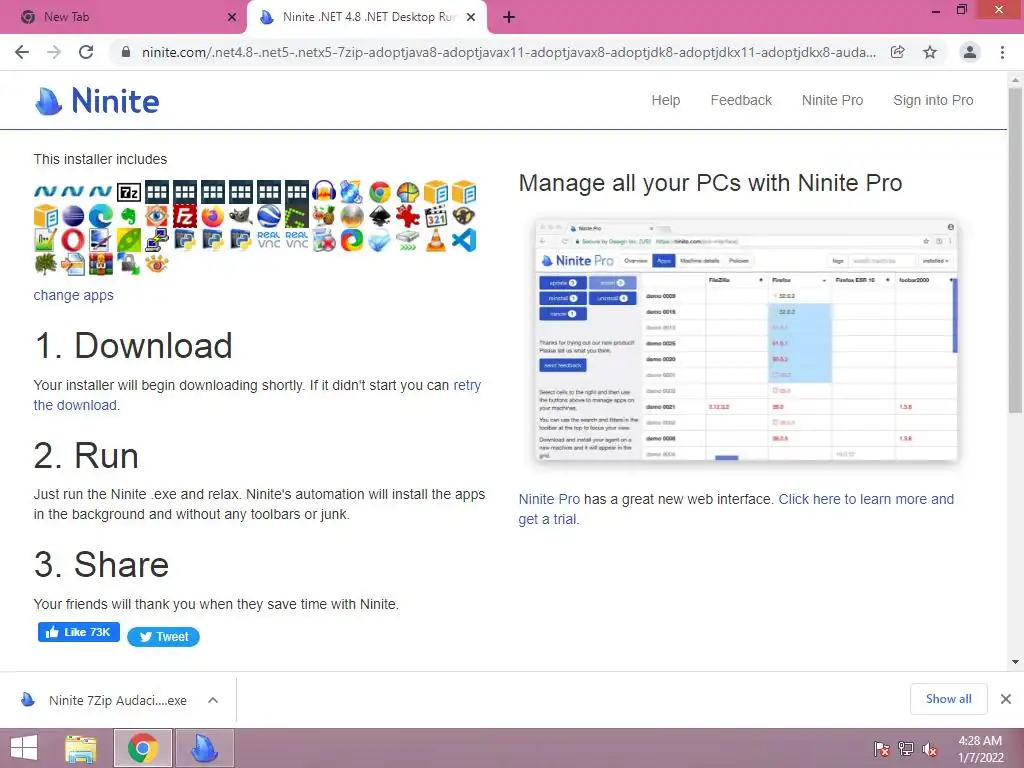Switch to the New Tab tab
The width and height of the screenshot is (1024, 768).
[123, 17]
